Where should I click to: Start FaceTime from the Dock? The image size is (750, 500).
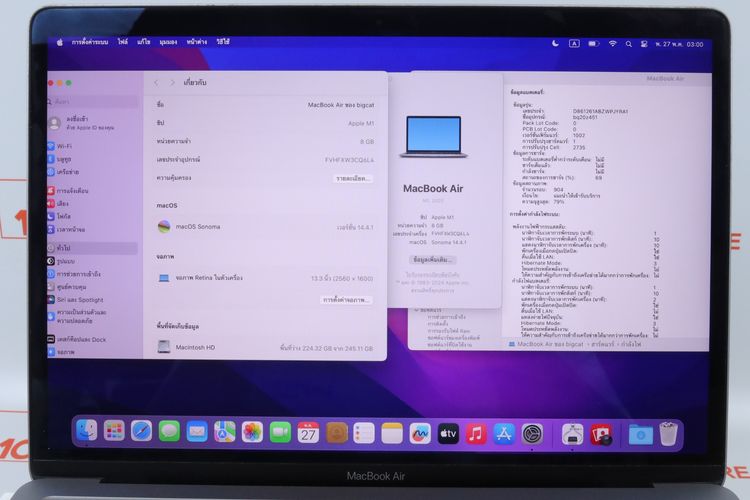point(280,433)
